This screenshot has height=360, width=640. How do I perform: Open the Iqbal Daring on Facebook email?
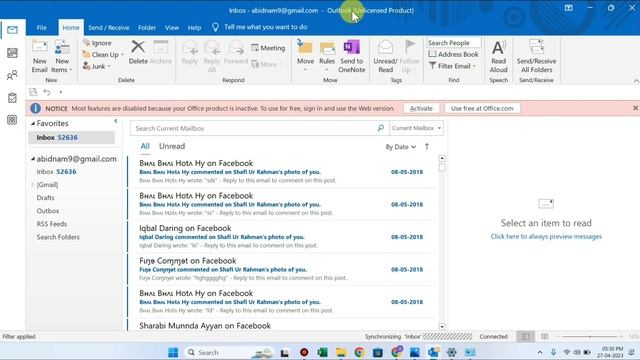click(282, 237)
